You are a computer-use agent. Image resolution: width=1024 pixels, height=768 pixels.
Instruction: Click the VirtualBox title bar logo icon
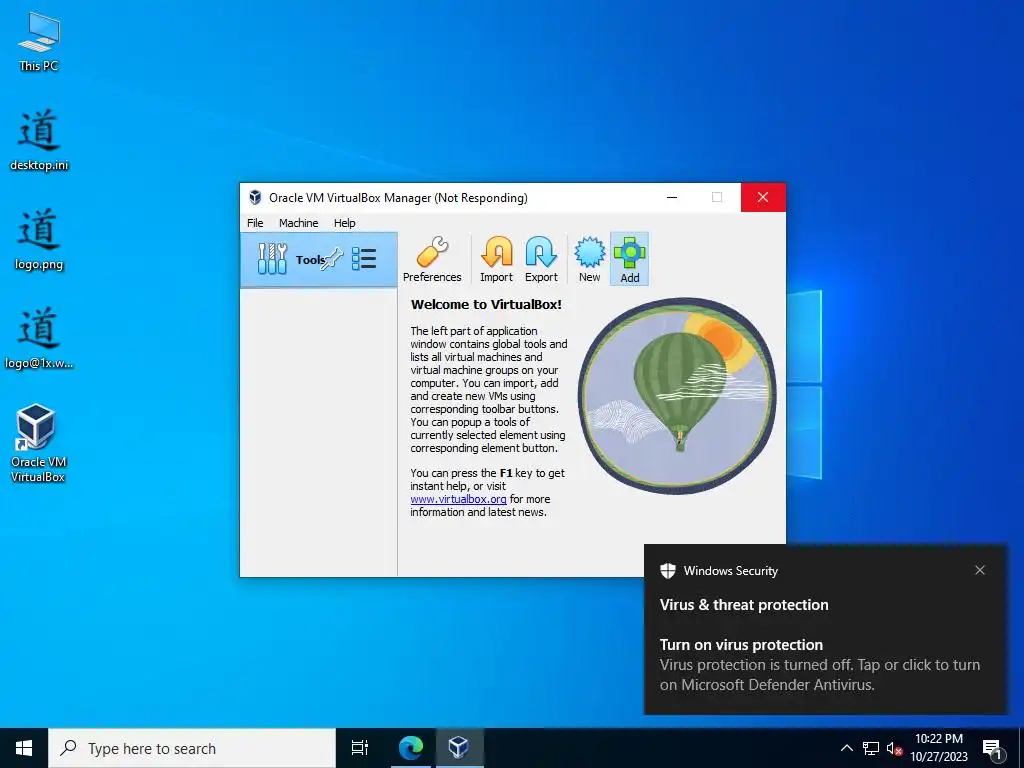[255, 197]
